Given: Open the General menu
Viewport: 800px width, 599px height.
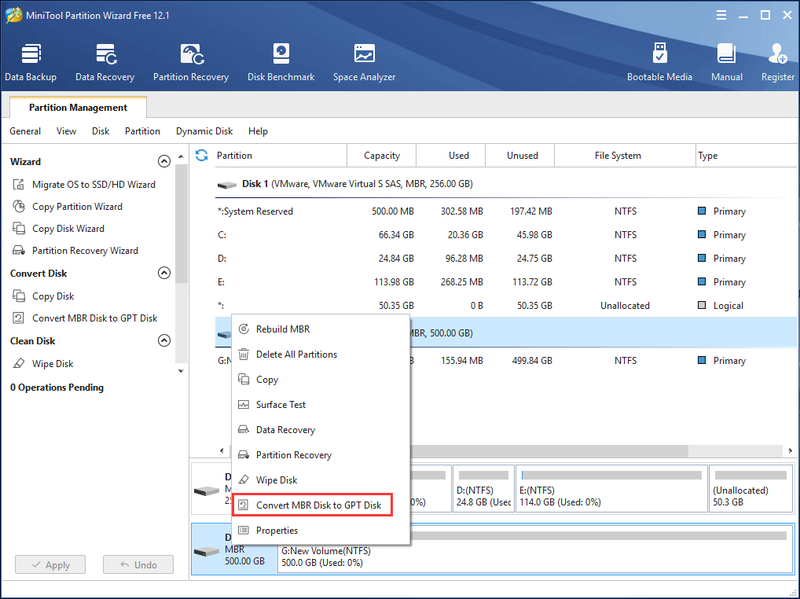Looking at the screenshot, I should click(x=25, y=131).
